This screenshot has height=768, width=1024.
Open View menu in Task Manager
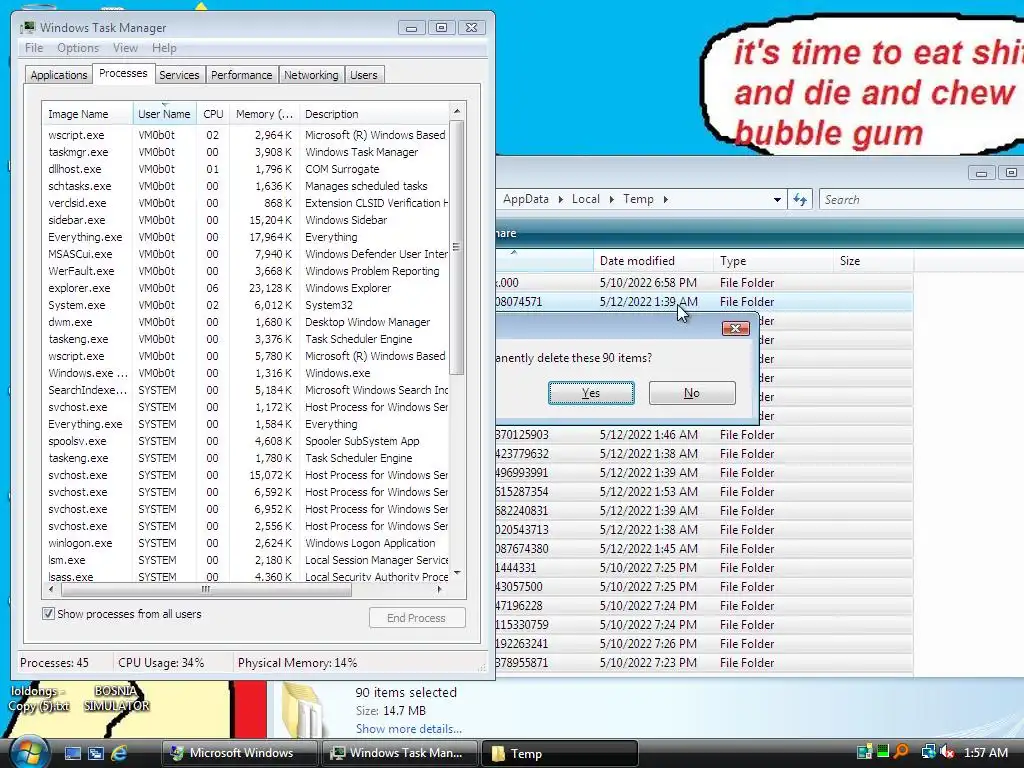click(125, 48)
